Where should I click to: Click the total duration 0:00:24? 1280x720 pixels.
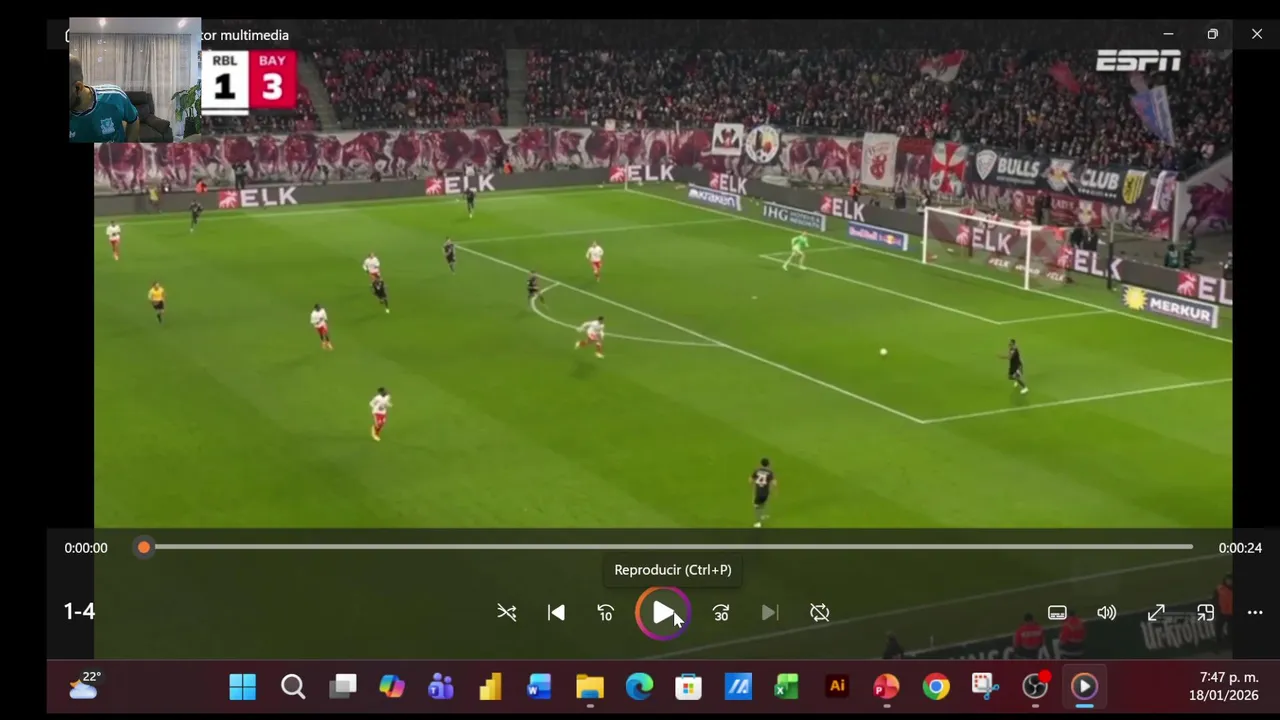[1240, 548]
